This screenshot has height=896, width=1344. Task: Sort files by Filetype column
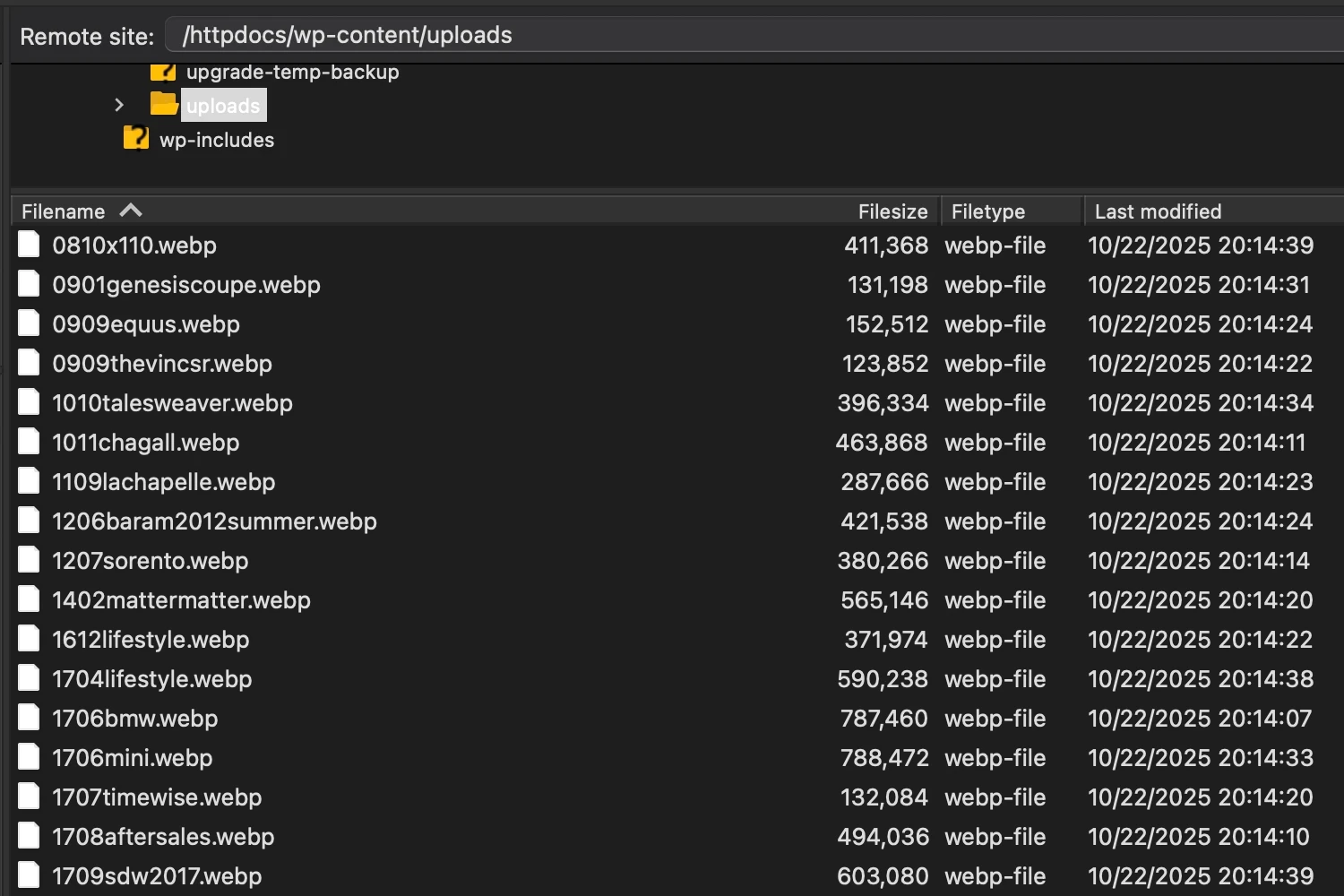click(987, 211)
